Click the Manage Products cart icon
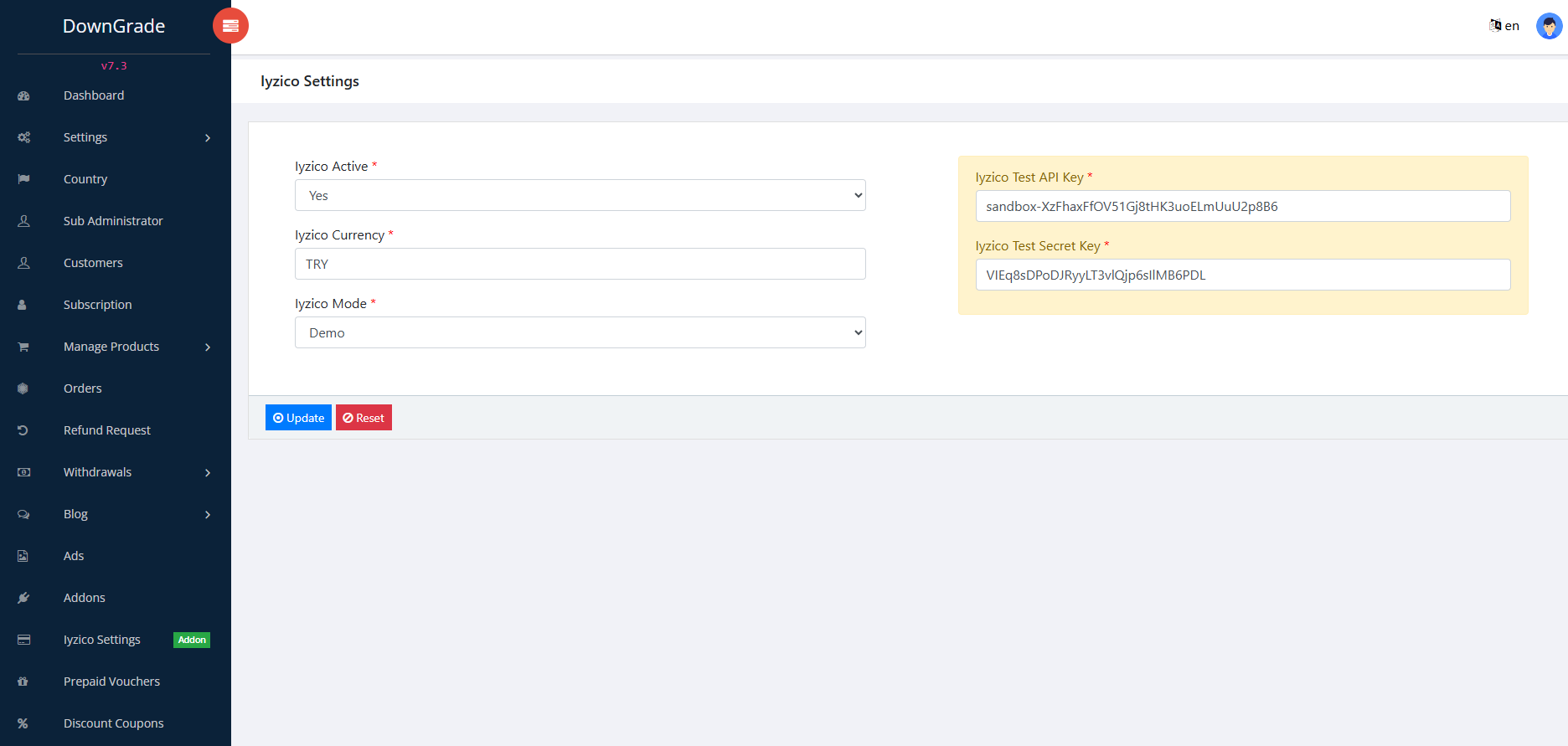The width and height of the screenshot is (1568, 746). pos(23,347)
